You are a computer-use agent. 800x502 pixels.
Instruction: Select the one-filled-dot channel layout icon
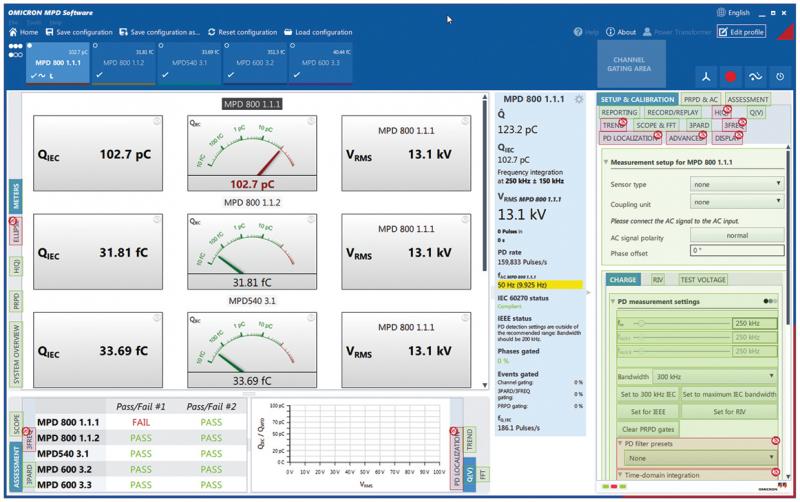16,55
